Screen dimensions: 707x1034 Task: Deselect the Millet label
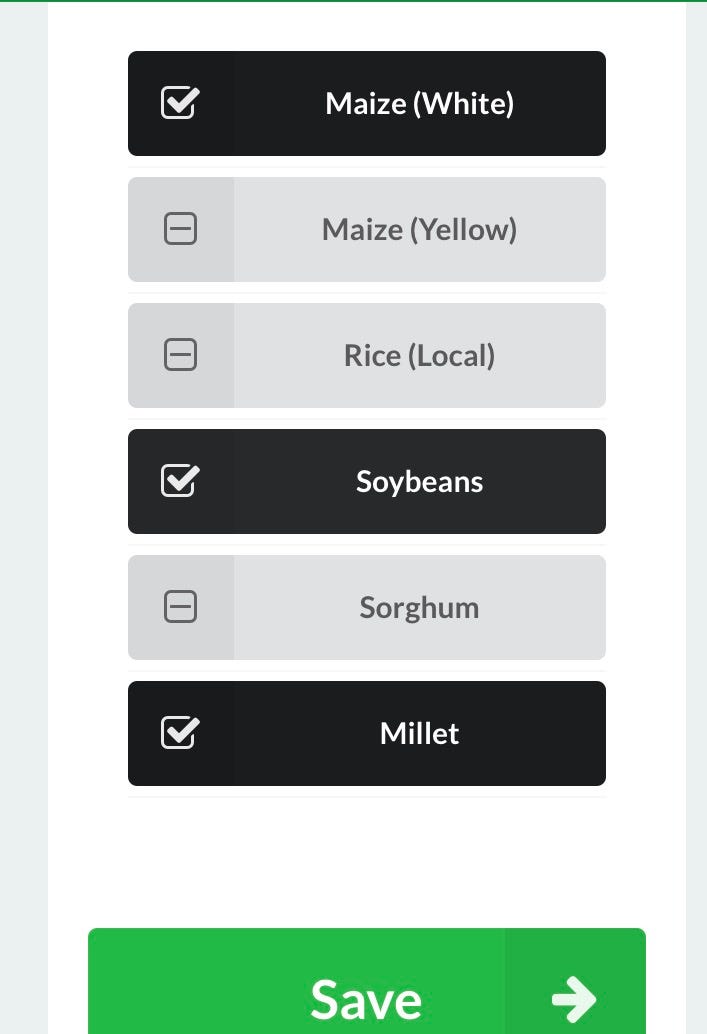(419, 733)
